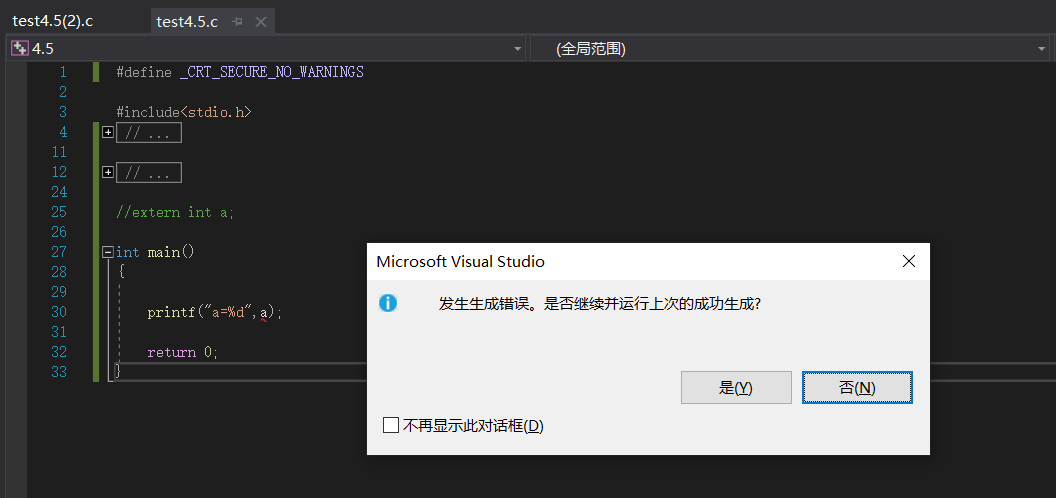Collapse the main() function at line 27

(x=108, y=252)
